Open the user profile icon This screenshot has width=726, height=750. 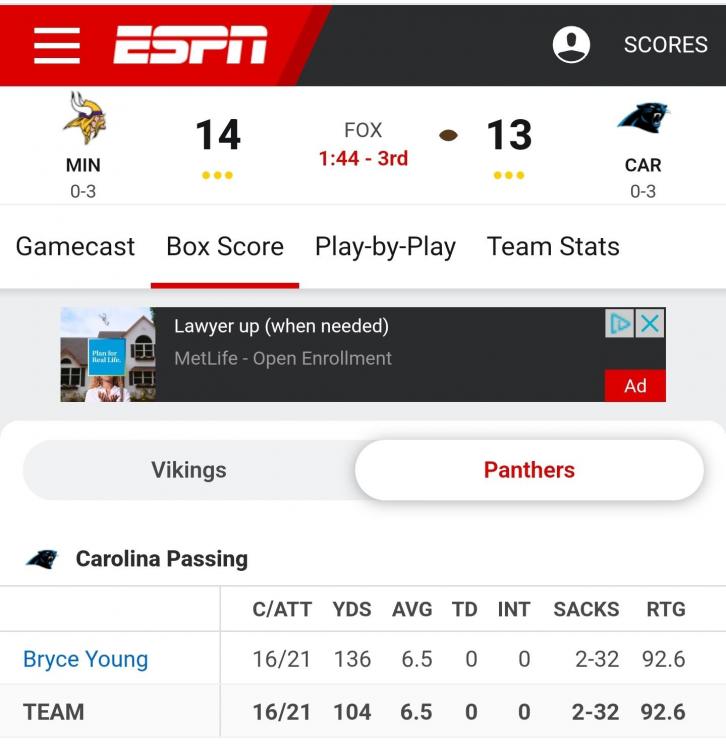click(571, 45)
